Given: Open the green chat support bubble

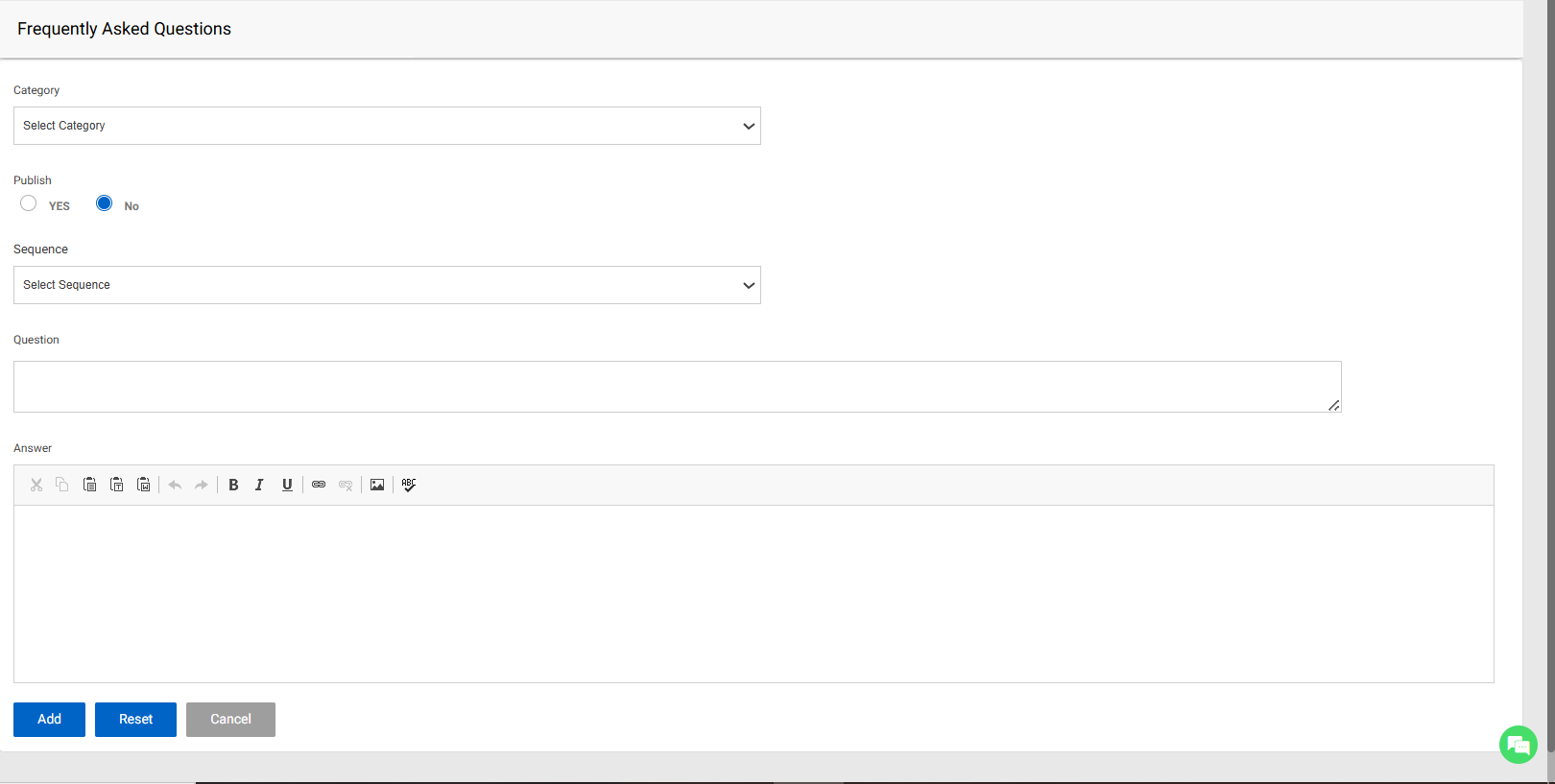Looking at the screenshot, I should [1518, 745].
